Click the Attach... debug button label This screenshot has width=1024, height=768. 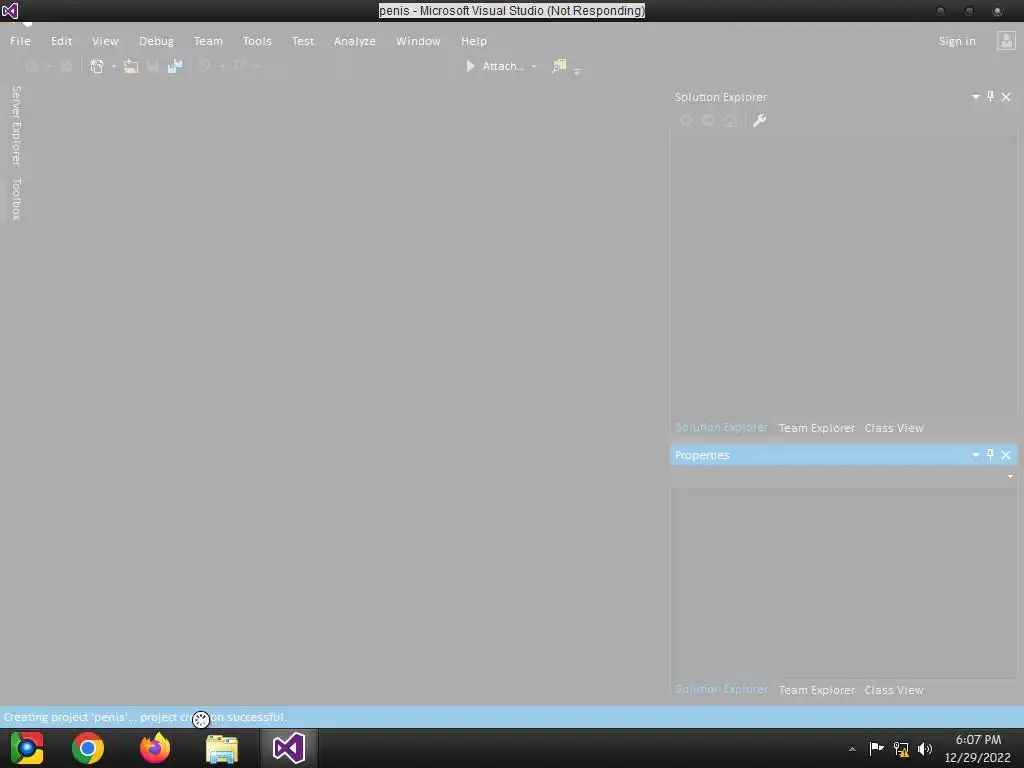pos(503,66)
